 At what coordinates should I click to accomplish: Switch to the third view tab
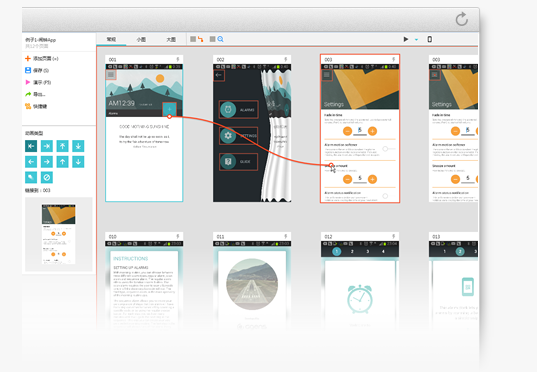point(171,39)
